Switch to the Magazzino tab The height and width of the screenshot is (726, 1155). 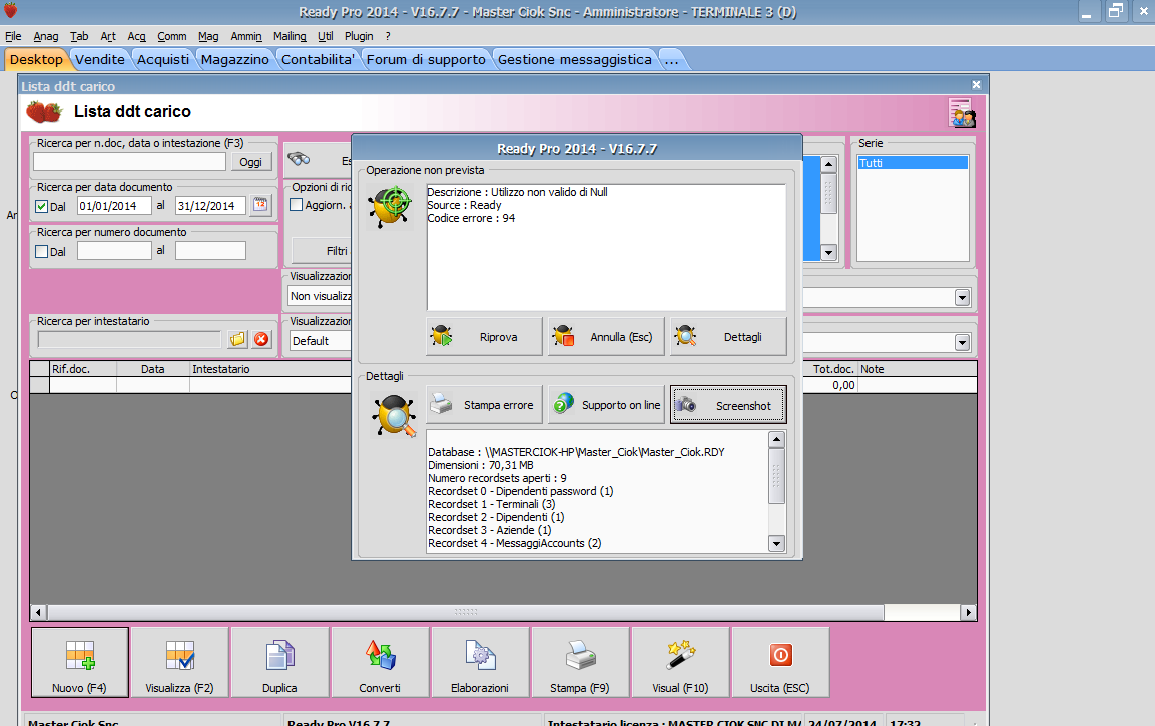(x=235, y=60)
